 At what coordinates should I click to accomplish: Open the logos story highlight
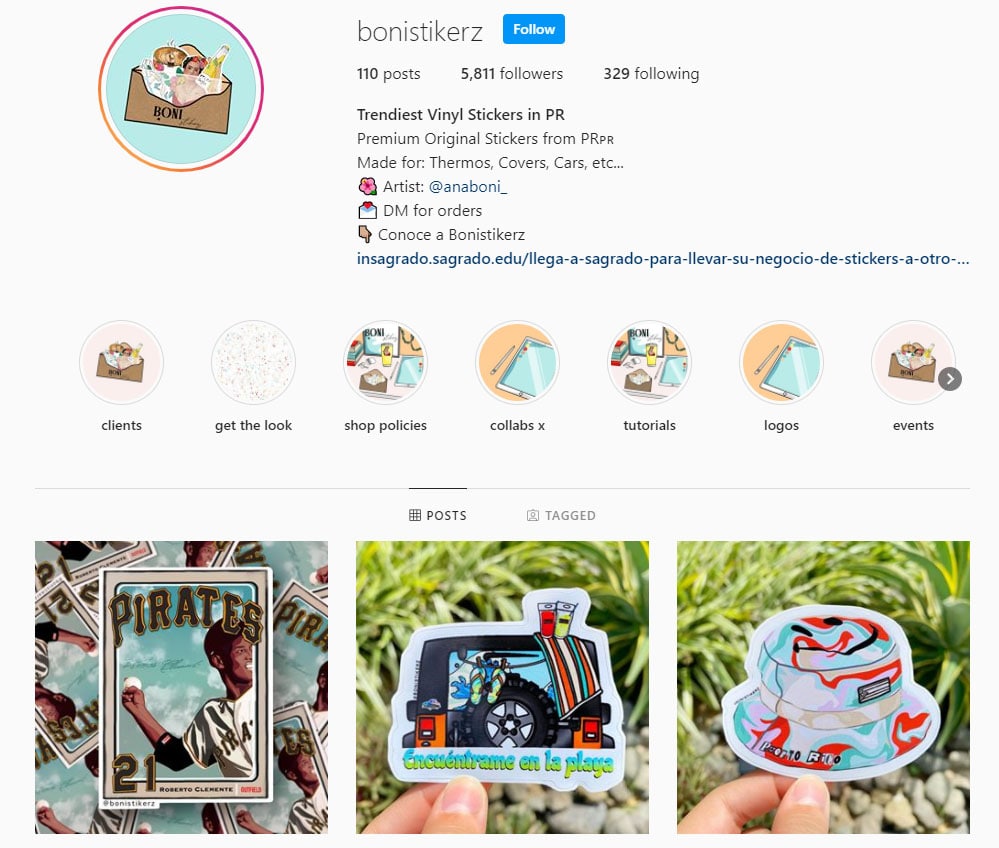tap(781, 363)
